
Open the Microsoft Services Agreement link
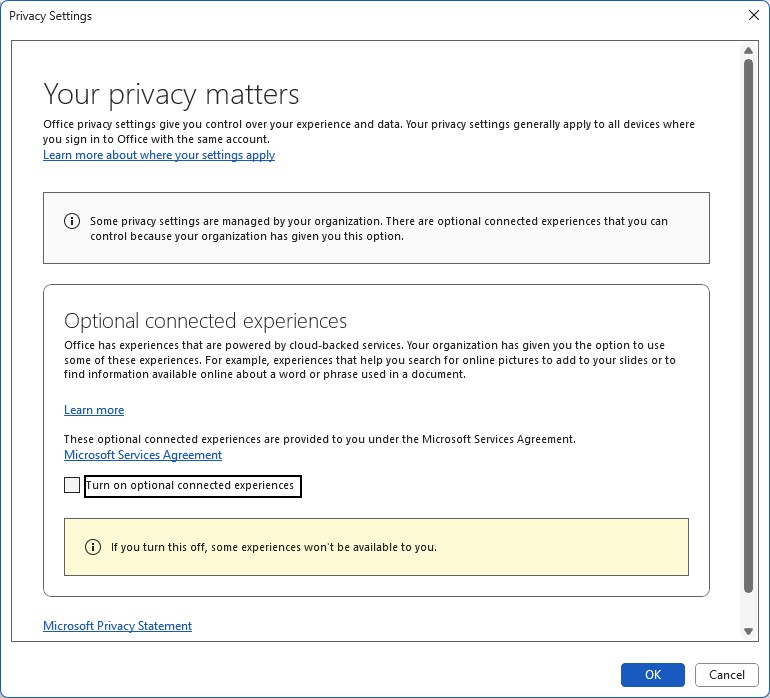[x=143, y=455]
